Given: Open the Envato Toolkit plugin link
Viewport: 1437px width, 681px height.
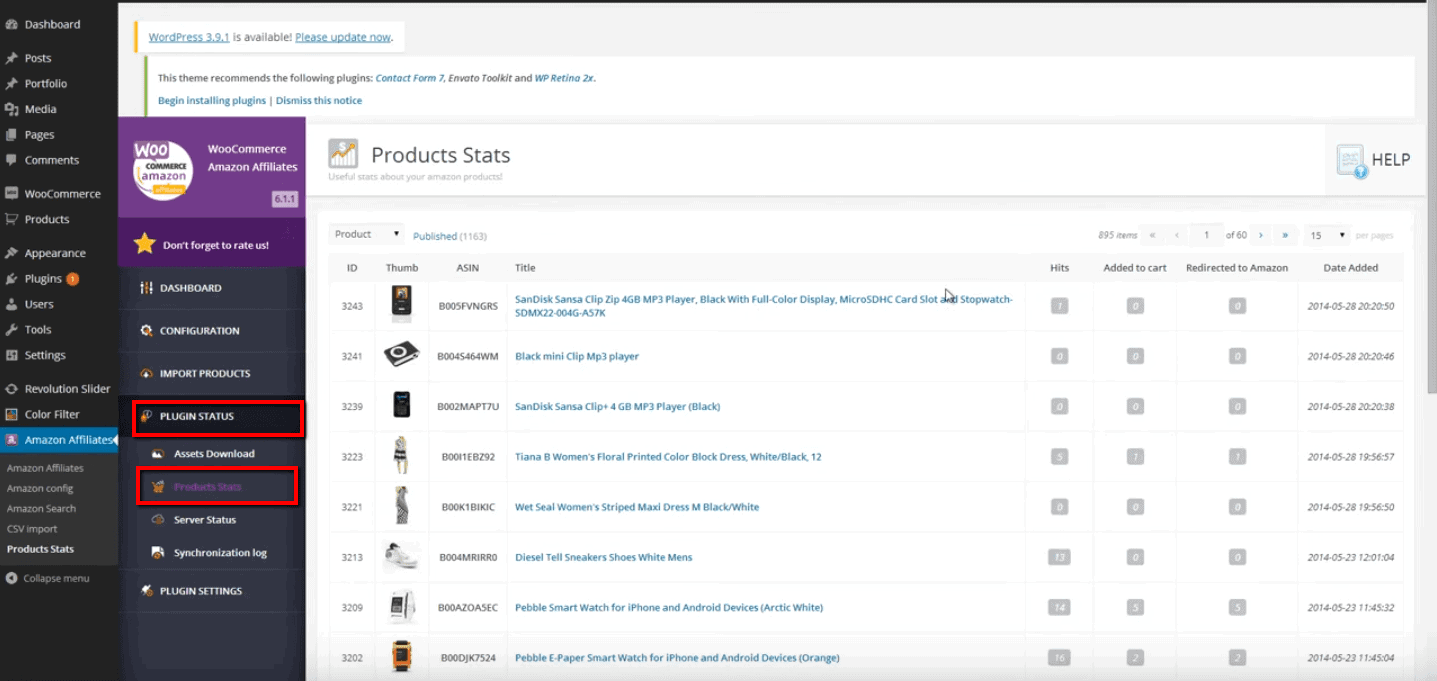Looking at the screenshot, I should [480, 78].
